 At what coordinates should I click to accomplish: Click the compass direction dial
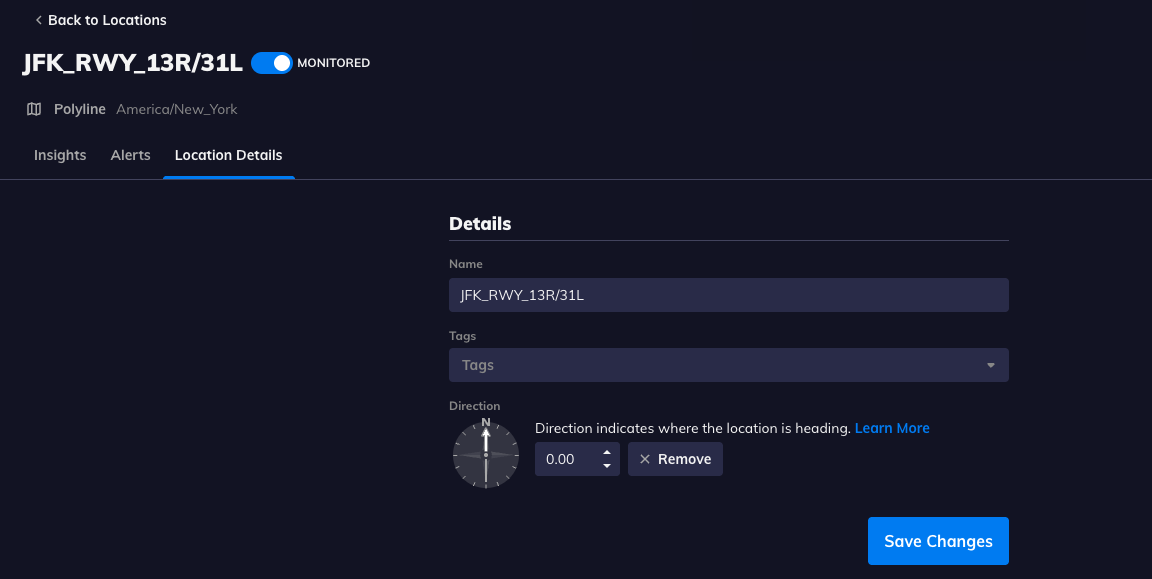tap(486, 454)
